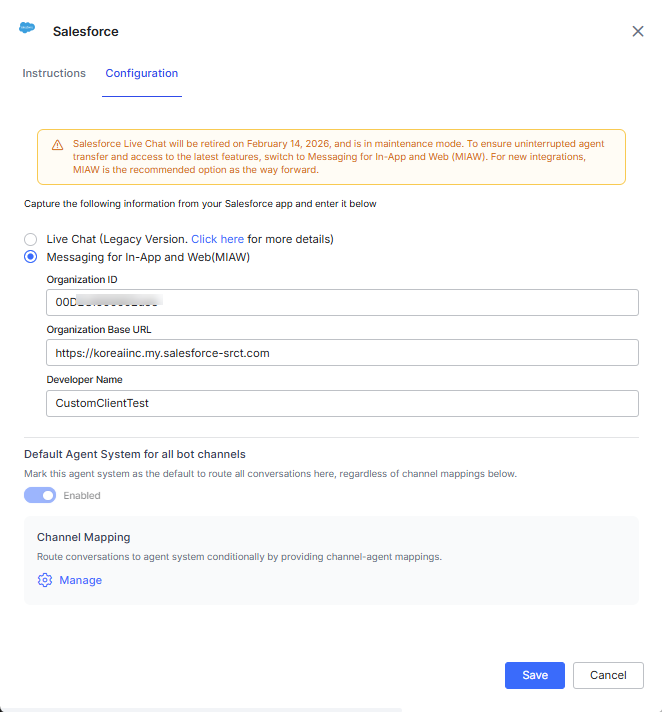Screen dimensions: 662x712
Task: Click the Cancel button
Action: (608, 675)
